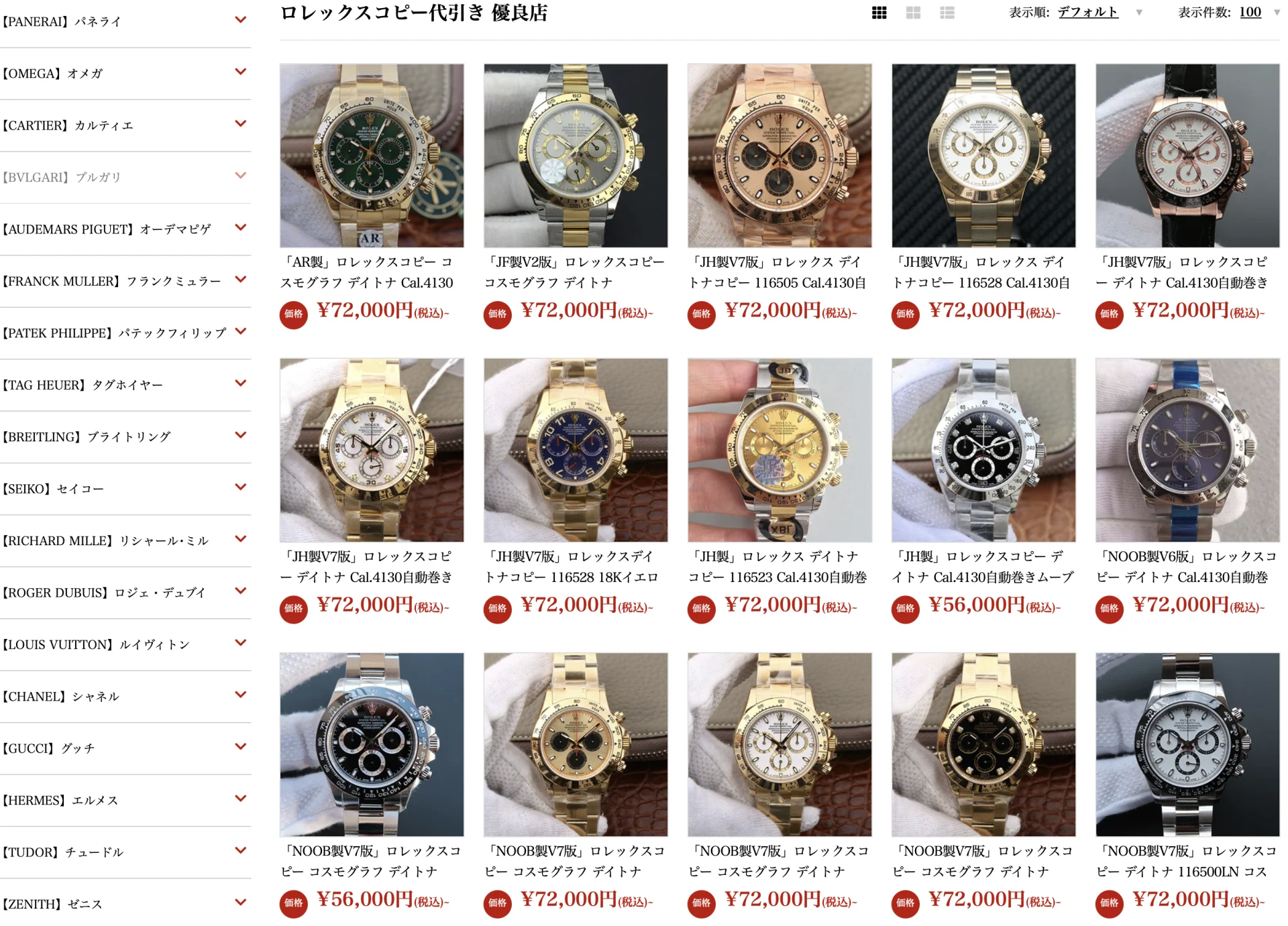Expand the TAG HEUER category chevron
The height and width of the screenshot is (926, 1288).
pyautogui.click(x=241, y=383)
